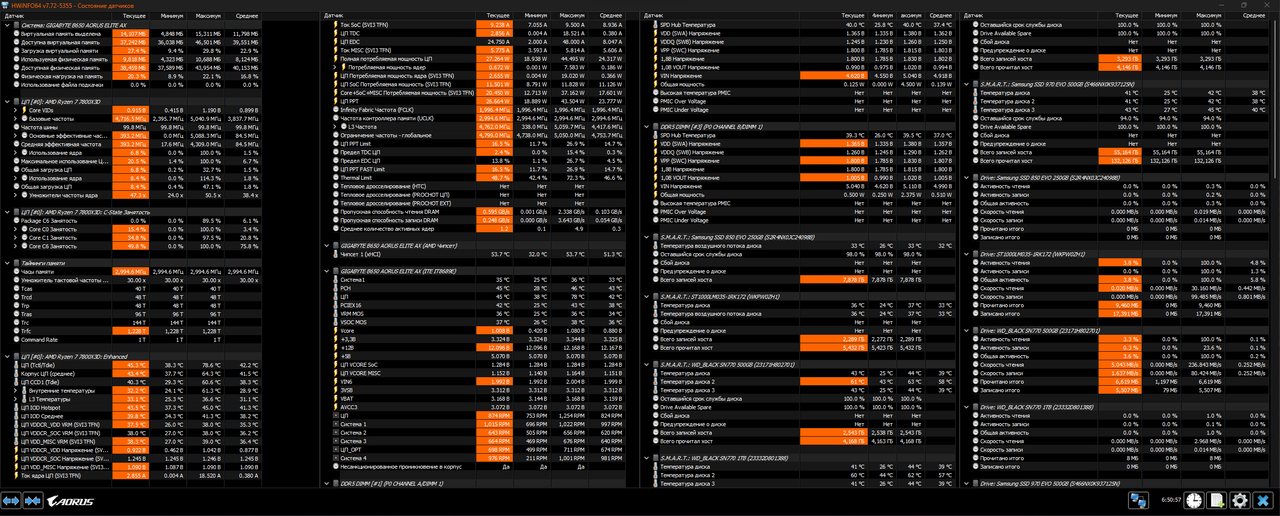This screenshot has height=516, width=1280.
Task: Expand the Внутренние температуры row
Action: 15,390
